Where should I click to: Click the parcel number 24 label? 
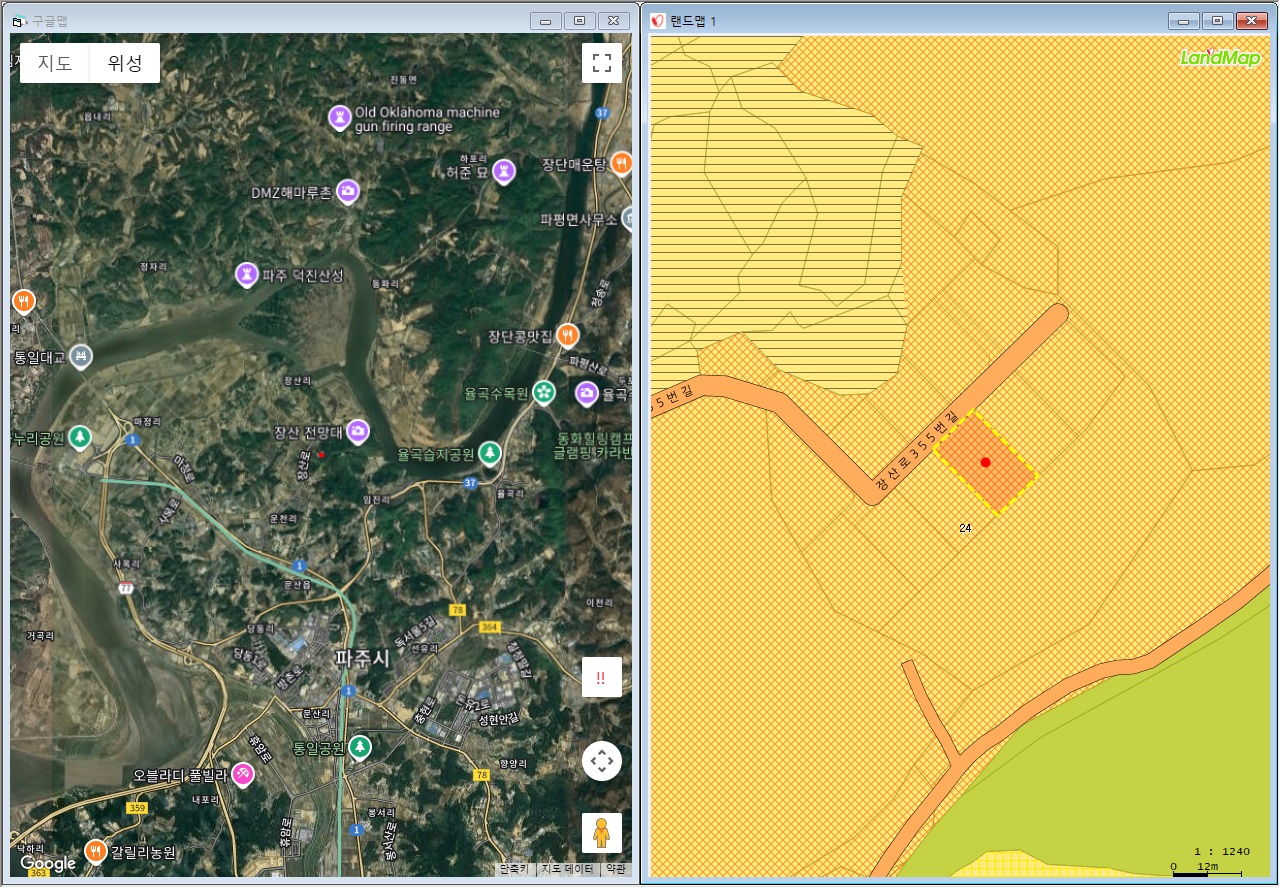965,527
